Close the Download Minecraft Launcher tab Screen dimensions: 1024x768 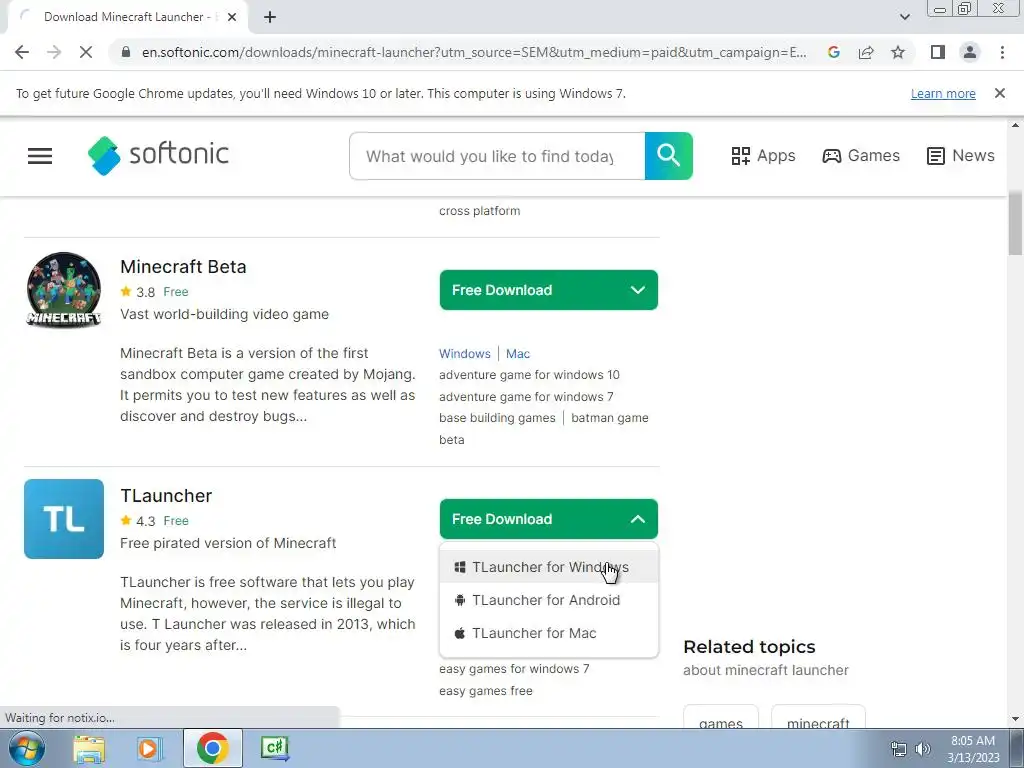(x=232, y=17)
